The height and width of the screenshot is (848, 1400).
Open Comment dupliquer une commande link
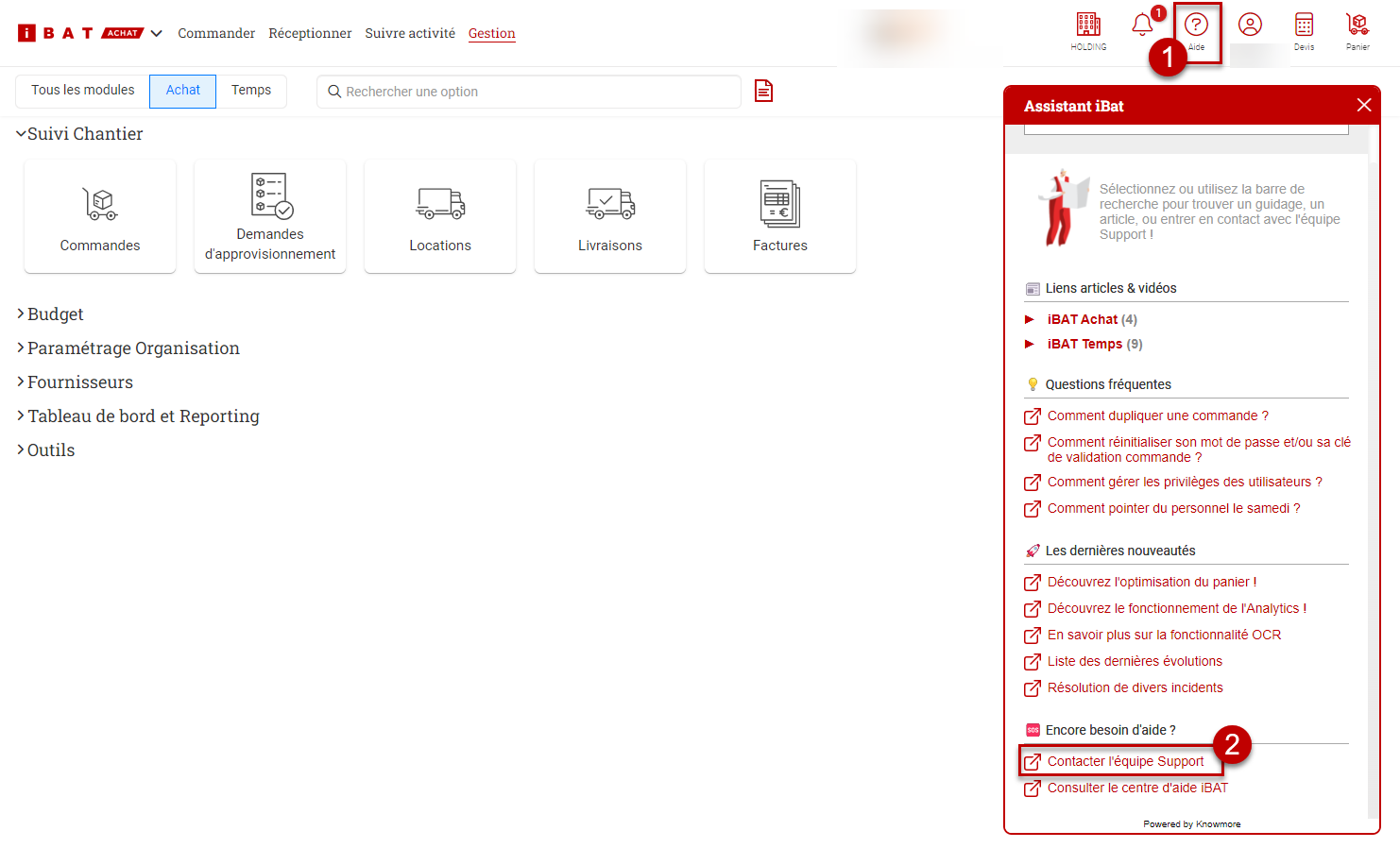1157,416
